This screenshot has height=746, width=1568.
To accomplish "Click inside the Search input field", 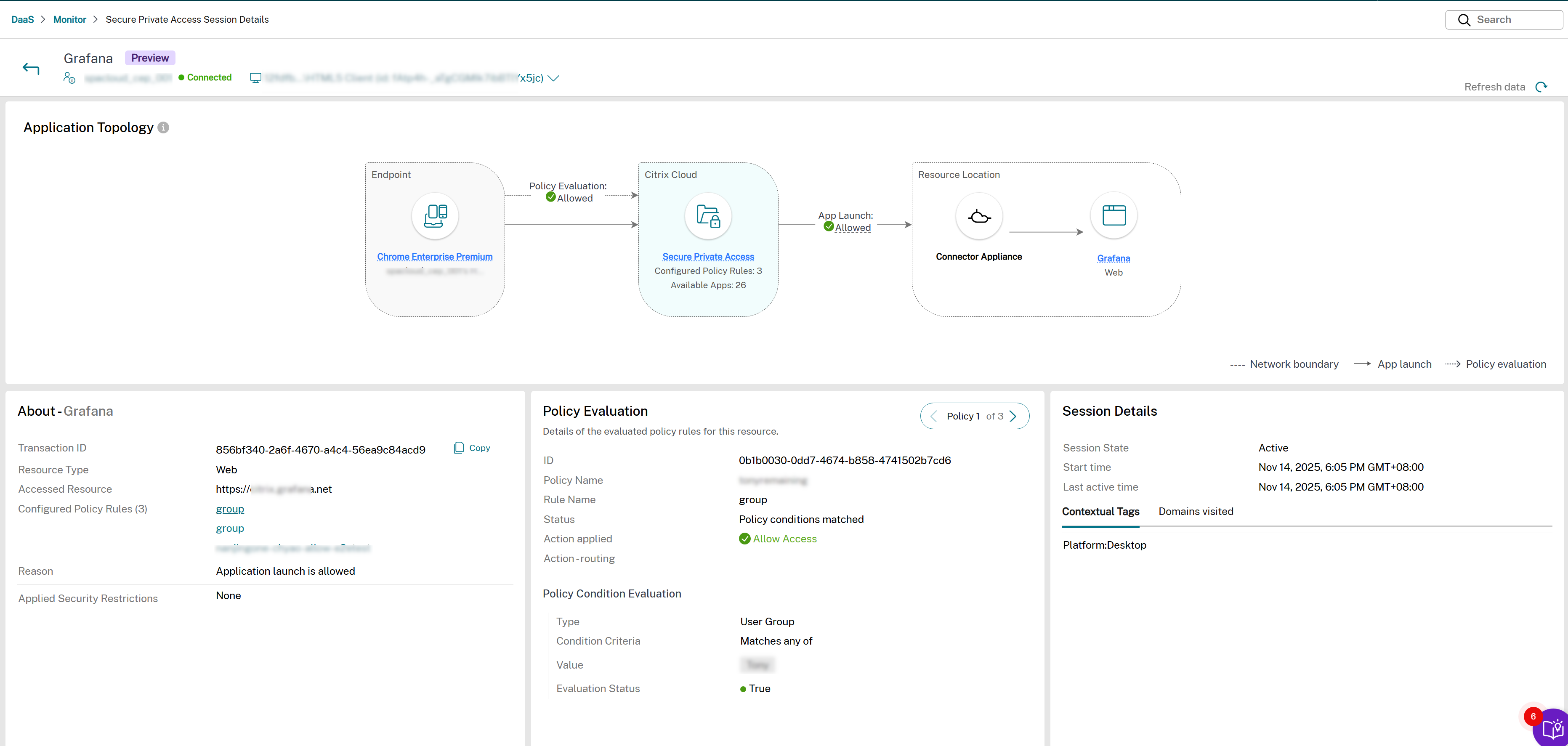I will (x=1504, y=19).
